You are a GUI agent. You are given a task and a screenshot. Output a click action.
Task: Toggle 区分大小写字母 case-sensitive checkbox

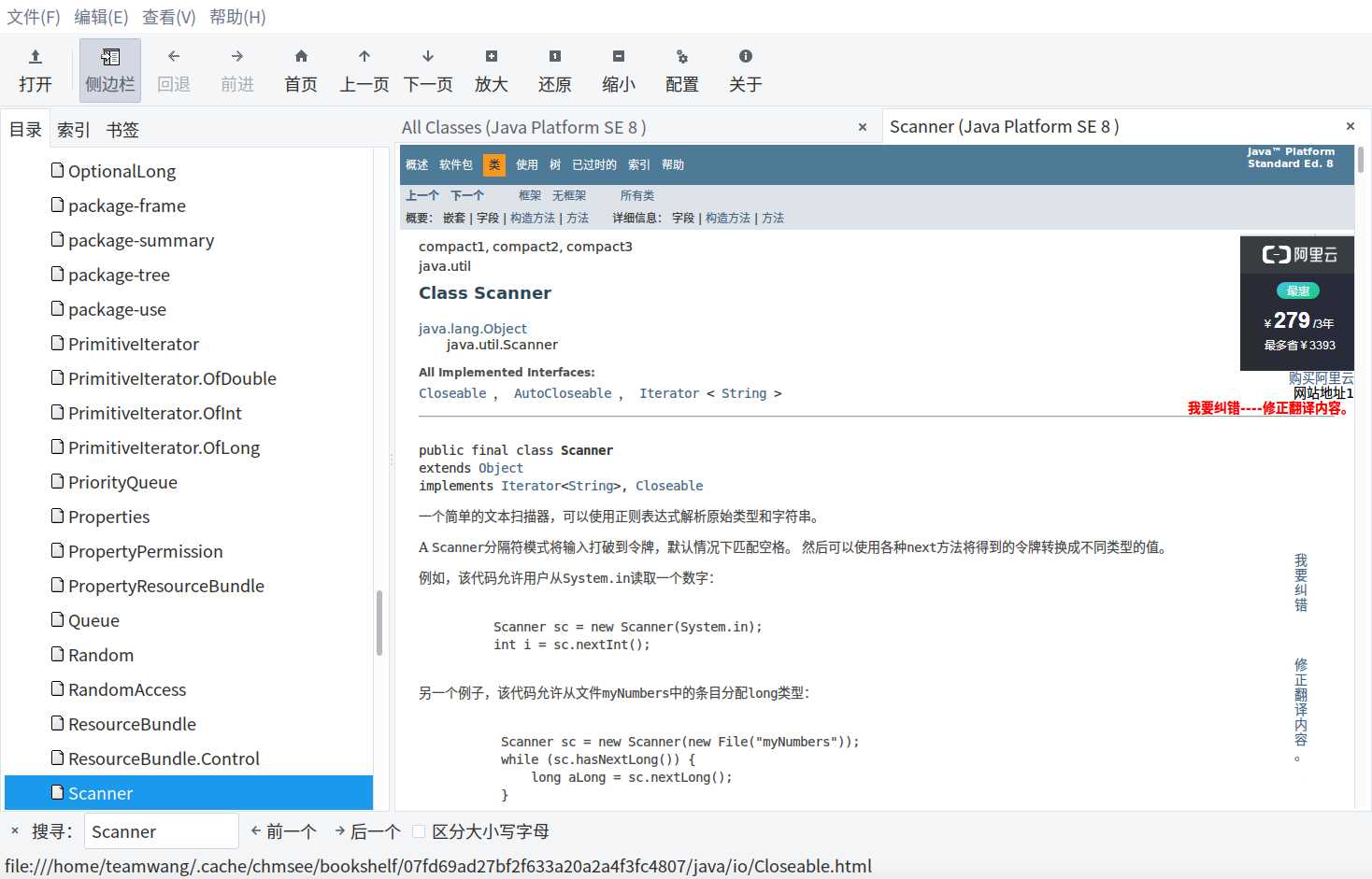point(419,831)
